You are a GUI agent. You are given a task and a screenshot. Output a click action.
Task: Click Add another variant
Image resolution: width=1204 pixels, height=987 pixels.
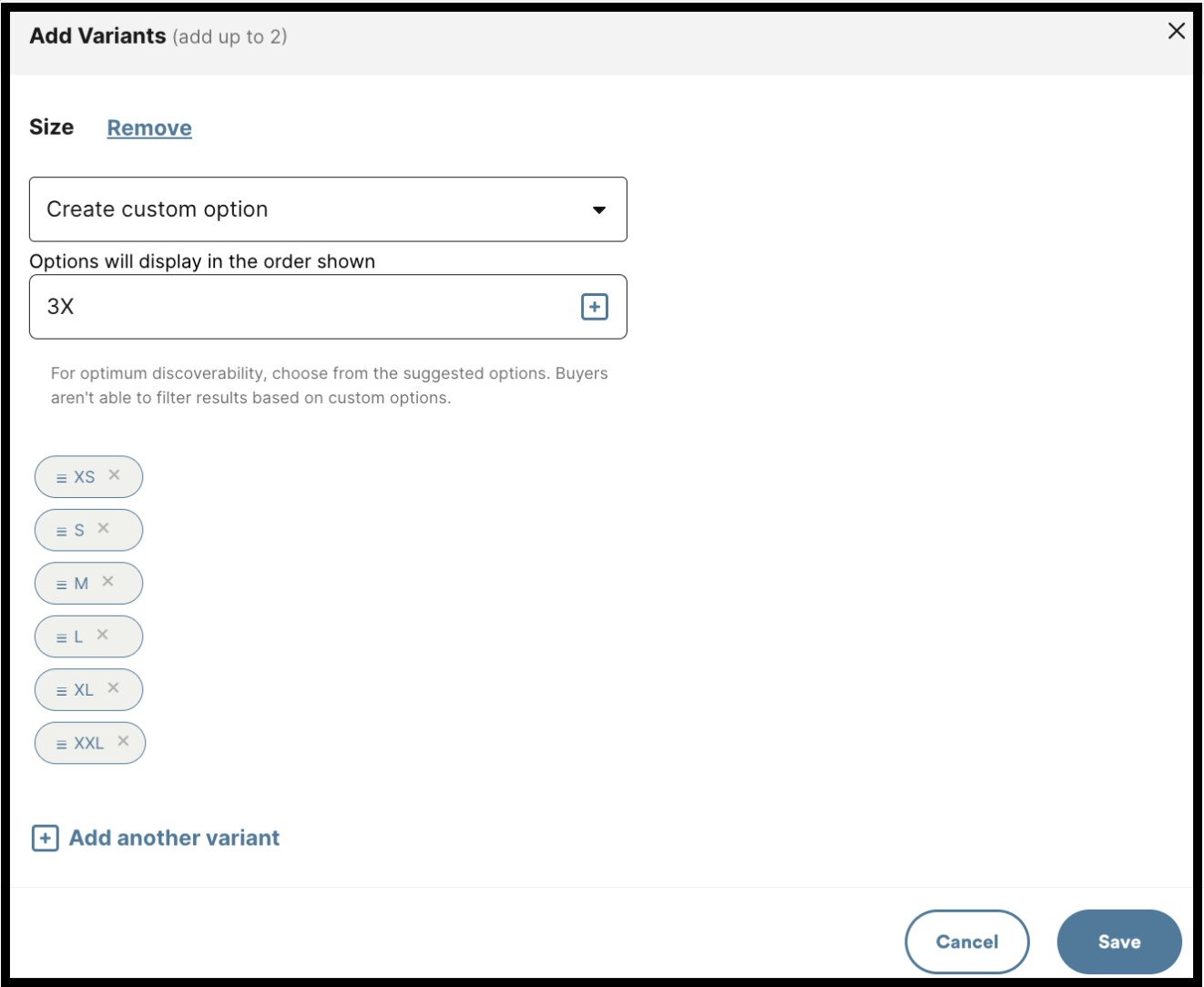pos(173,837)
